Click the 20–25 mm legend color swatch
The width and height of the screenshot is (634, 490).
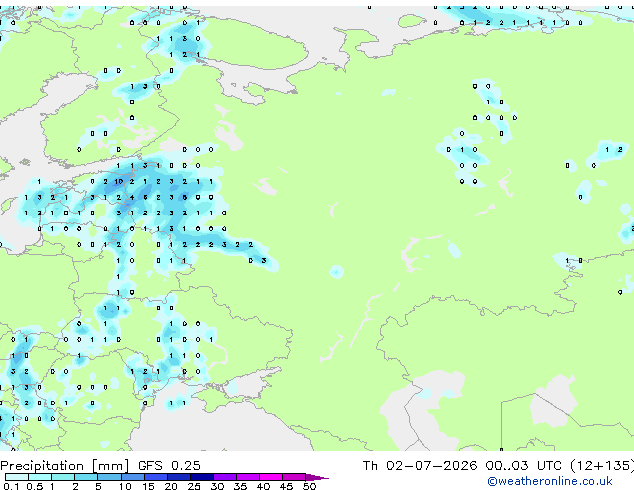coord(179,477)
